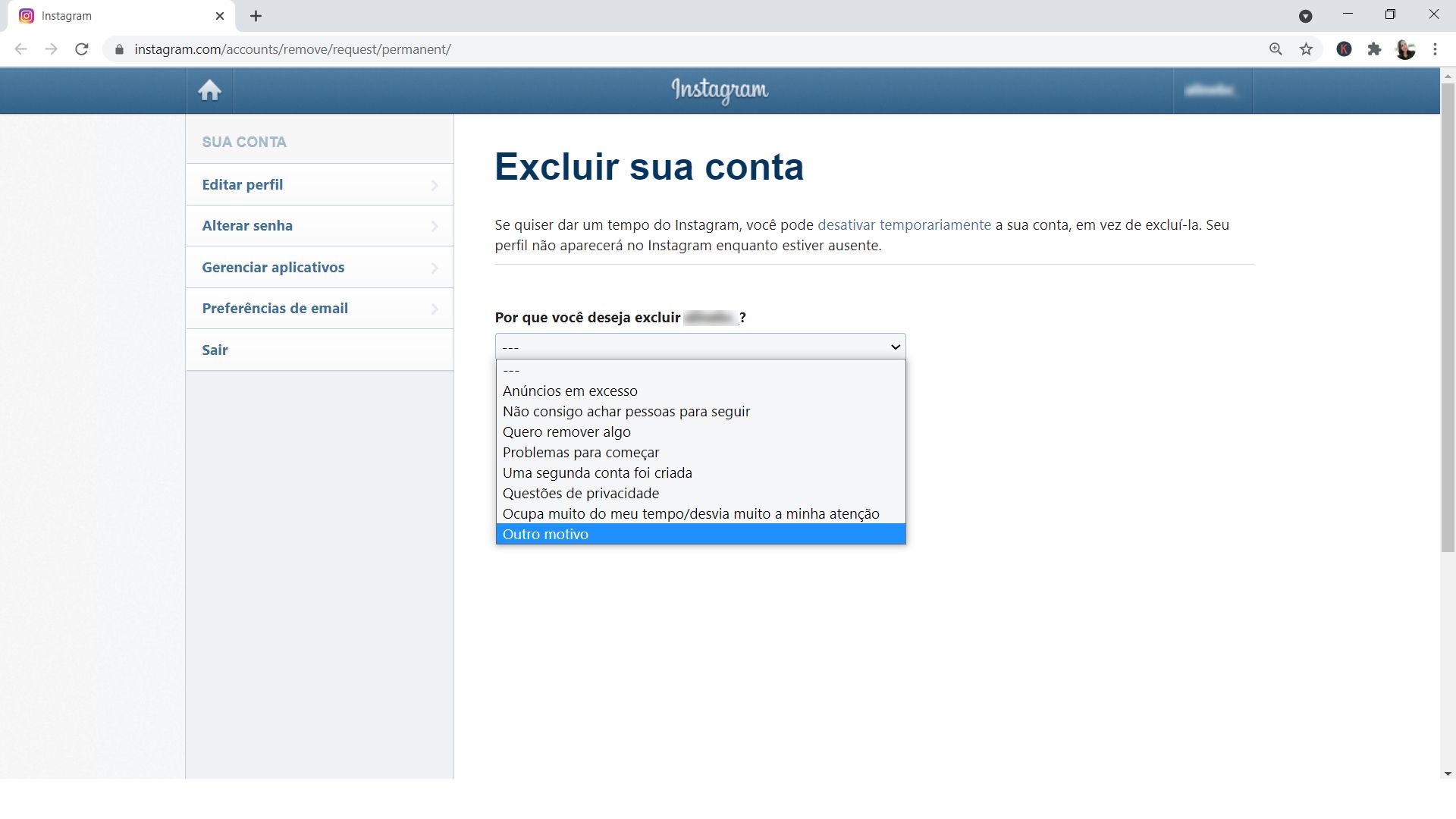
Task: Click the scrollbar down arrow
Action: [x=1448, y=773]
